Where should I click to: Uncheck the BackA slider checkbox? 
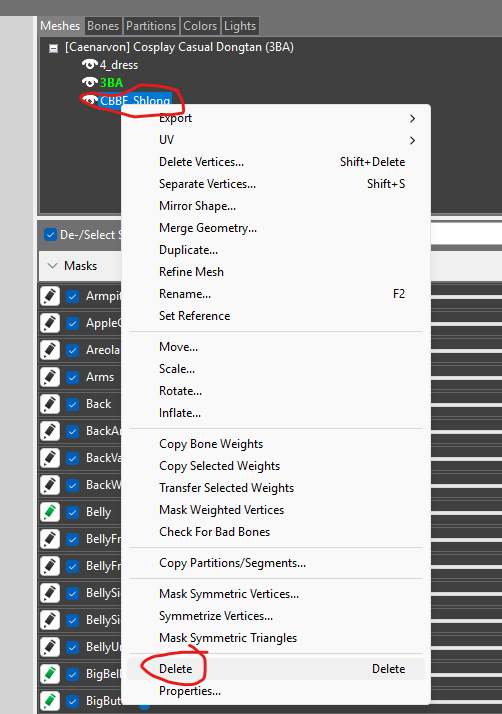pos(72,431)
